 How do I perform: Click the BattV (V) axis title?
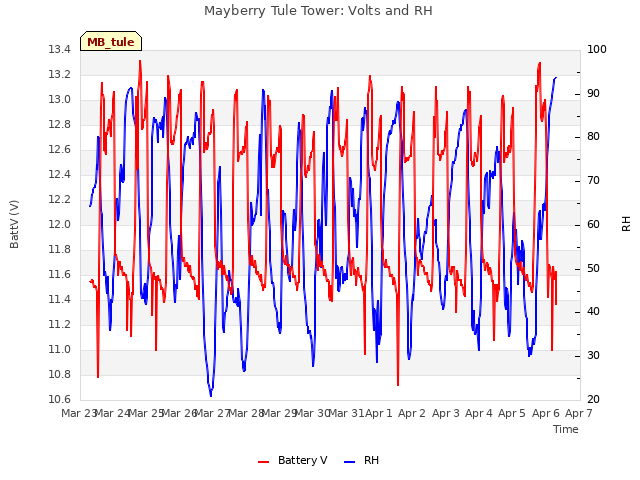14,224
